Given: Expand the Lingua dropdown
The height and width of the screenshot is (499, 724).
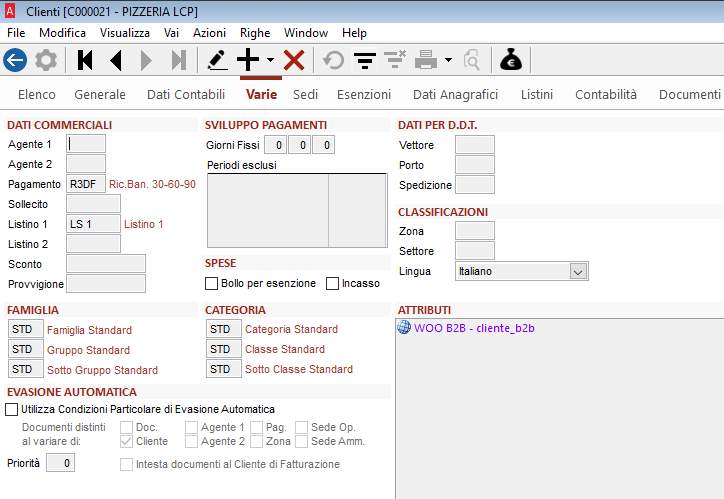Looking at the screenshot, I should [577, 271].
